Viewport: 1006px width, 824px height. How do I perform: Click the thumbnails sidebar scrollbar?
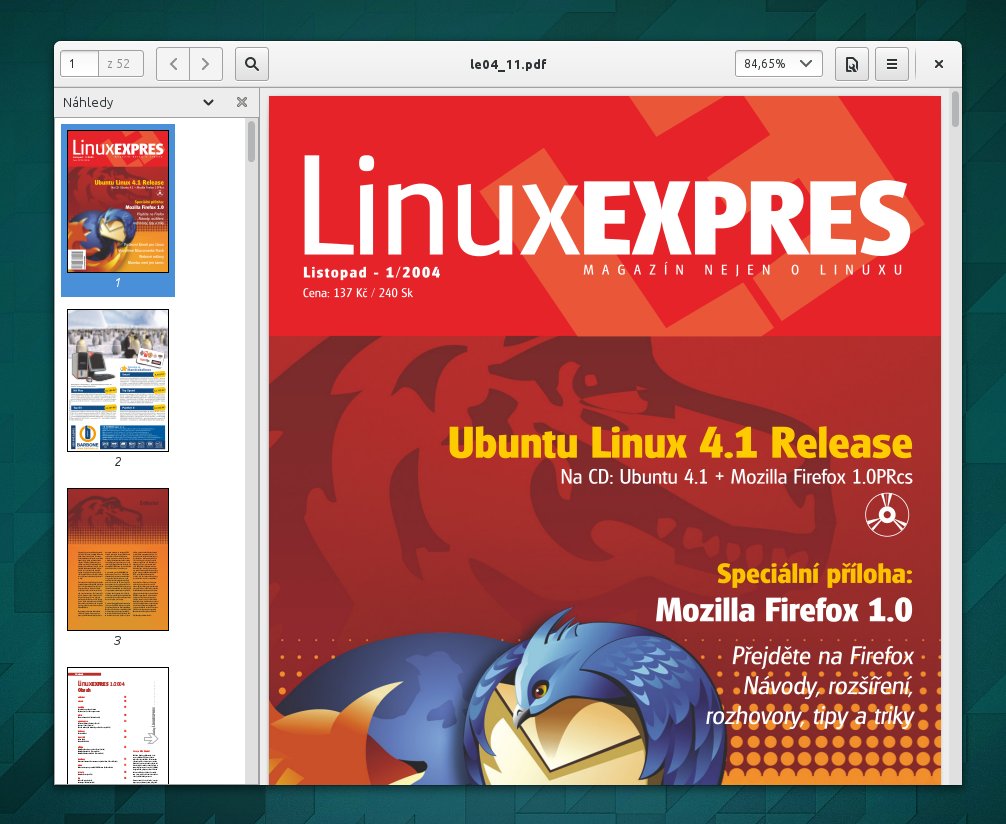[252, 141]
